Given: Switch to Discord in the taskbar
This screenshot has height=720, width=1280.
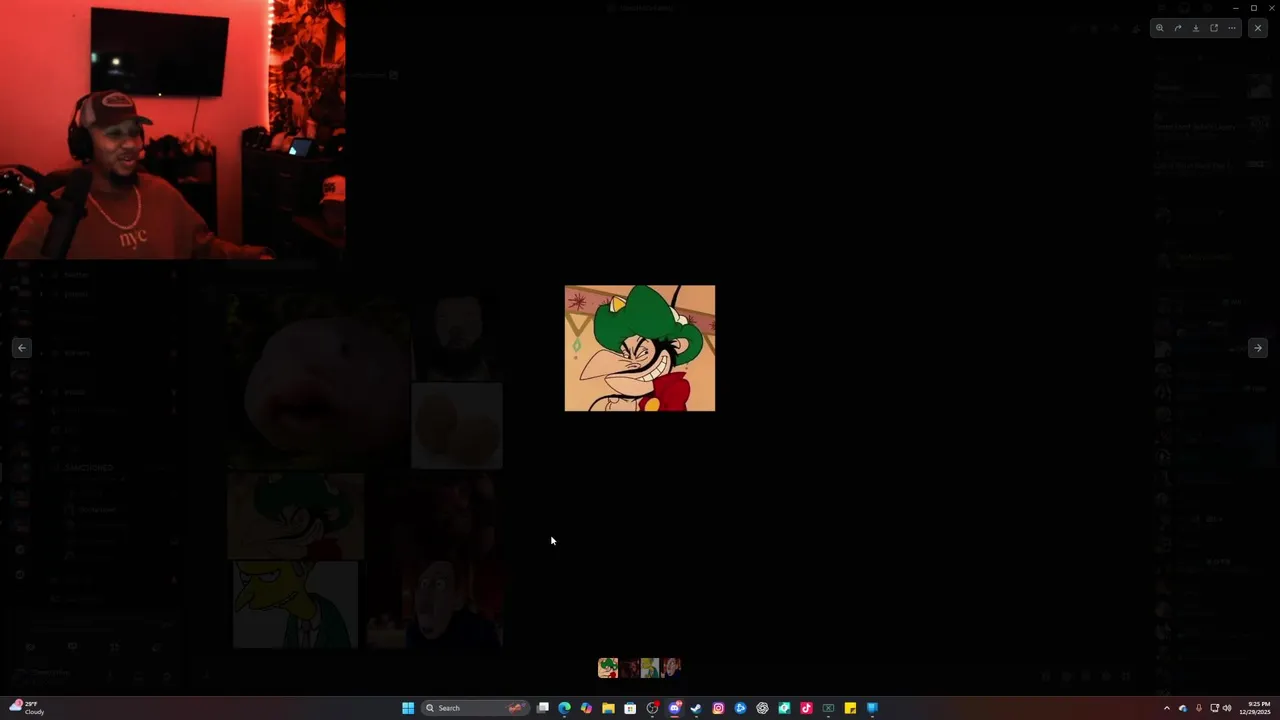Looking at the screenshot, I should point(675,708).
